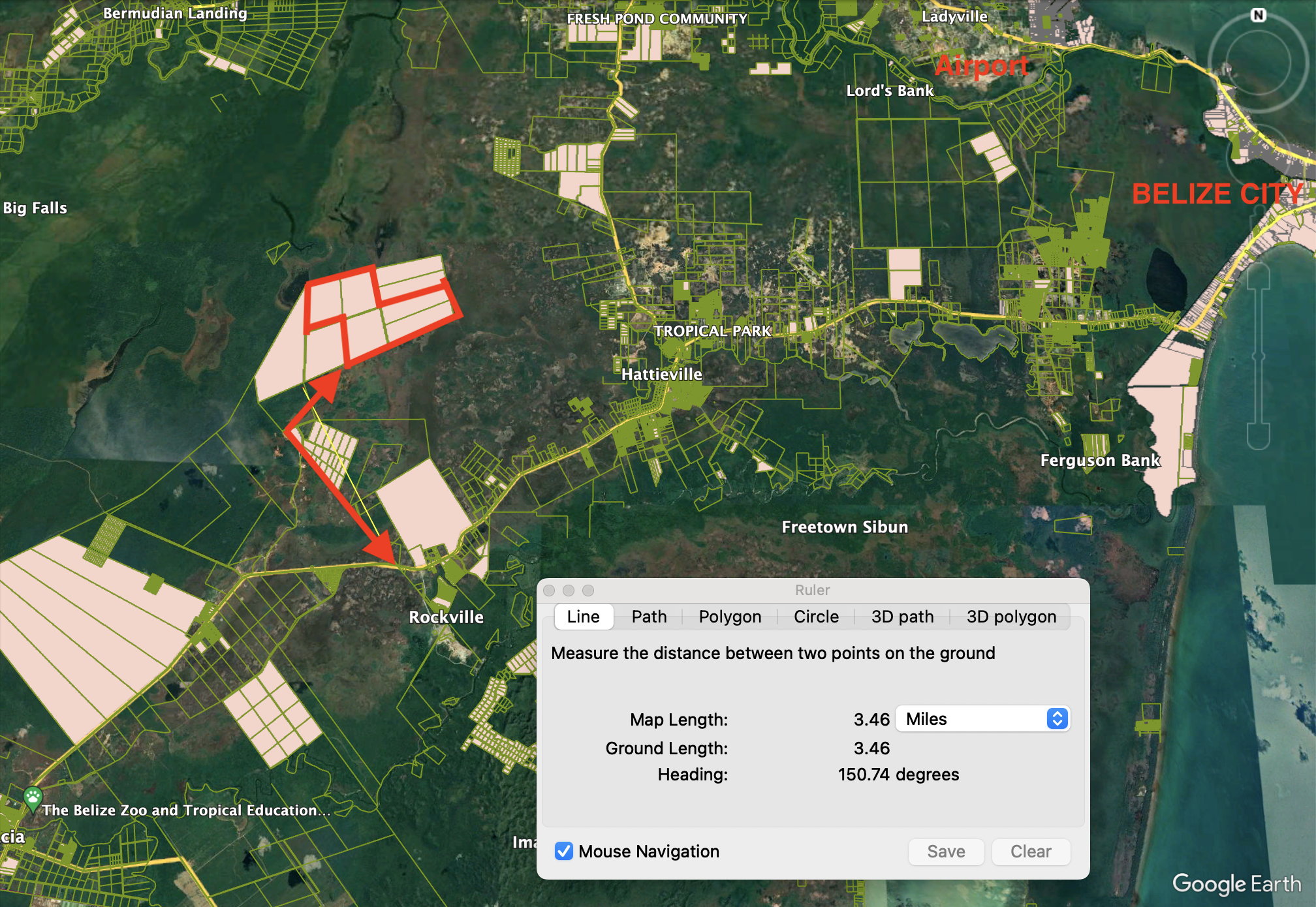Click the Belize Zoo green paw pin

click(x=33, y=797)
